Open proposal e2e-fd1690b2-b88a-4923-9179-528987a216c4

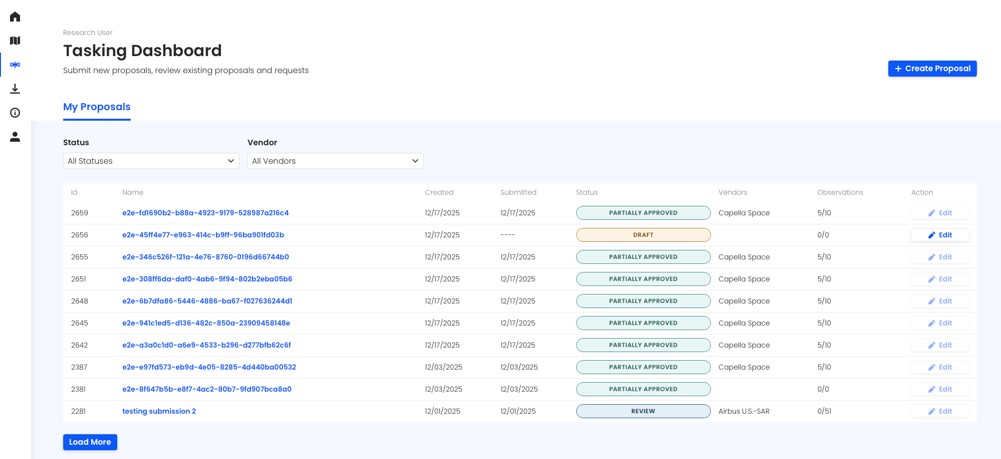pos(206,213)
